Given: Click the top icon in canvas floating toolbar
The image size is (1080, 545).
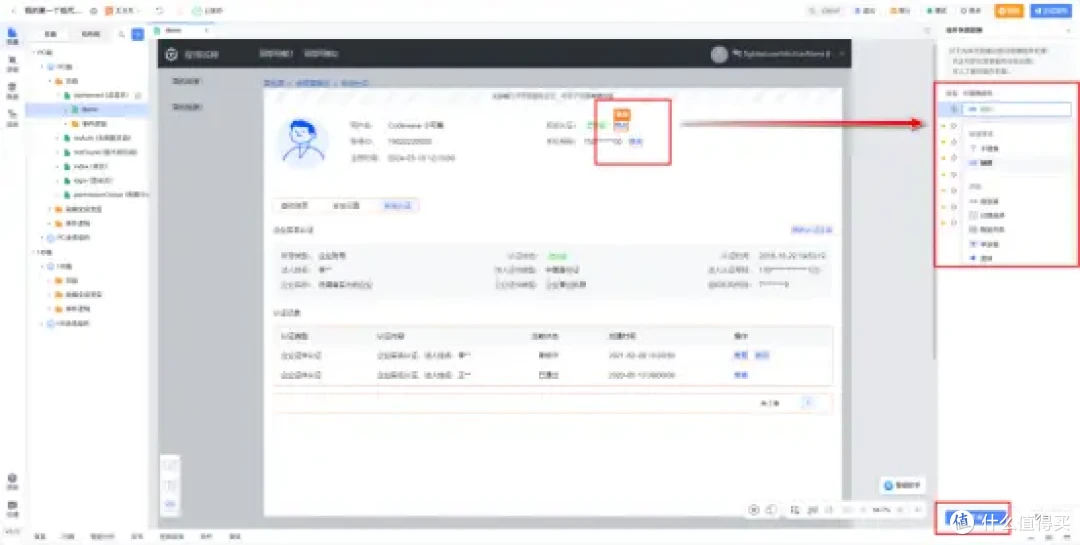Looking at the screenshot, I should coord(170,466).
